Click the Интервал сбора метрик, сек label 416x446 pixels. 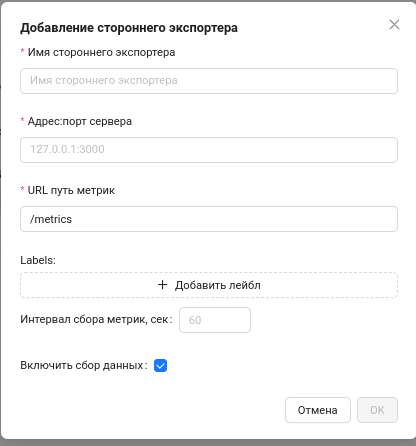click(x=96, y=319)
